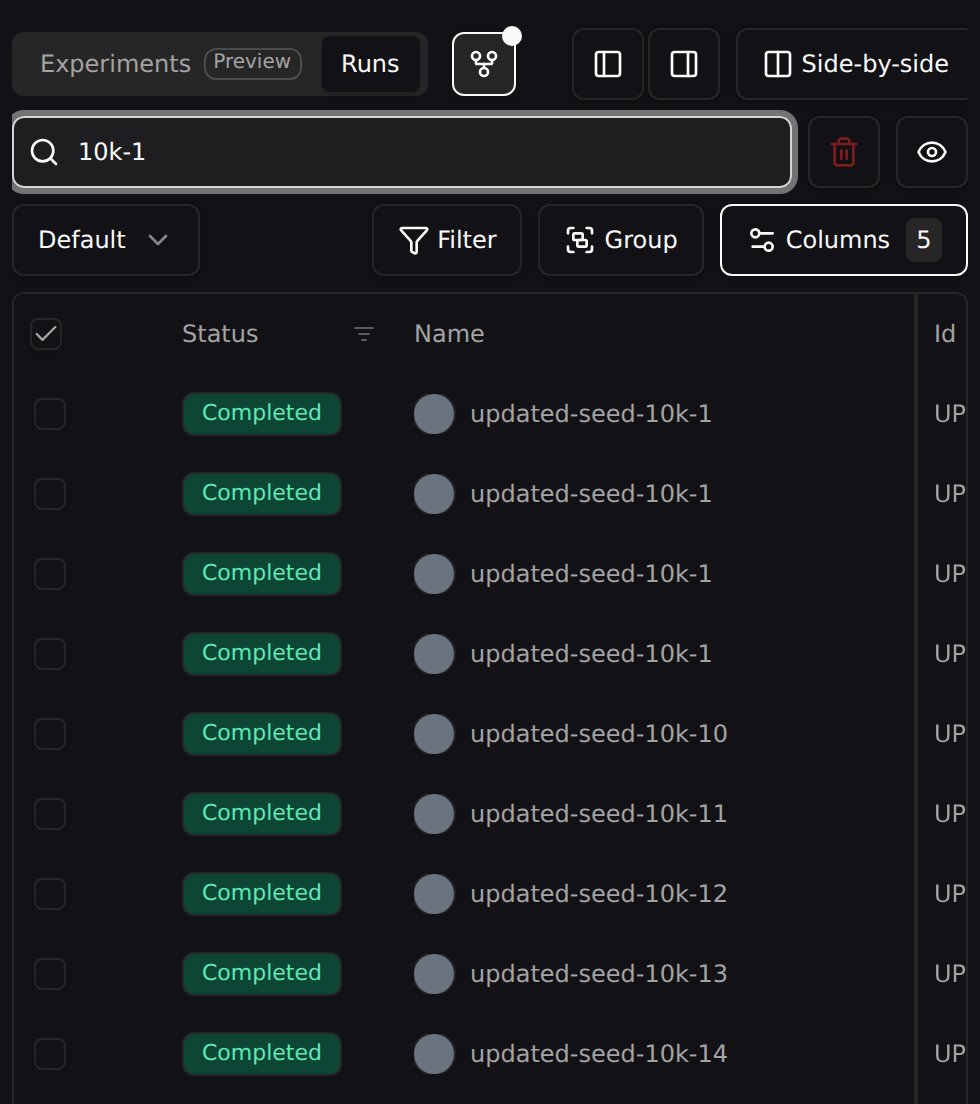Toggle visibility with the eye icon
The width and height of the screenshot is (980, 1104).
931,152
